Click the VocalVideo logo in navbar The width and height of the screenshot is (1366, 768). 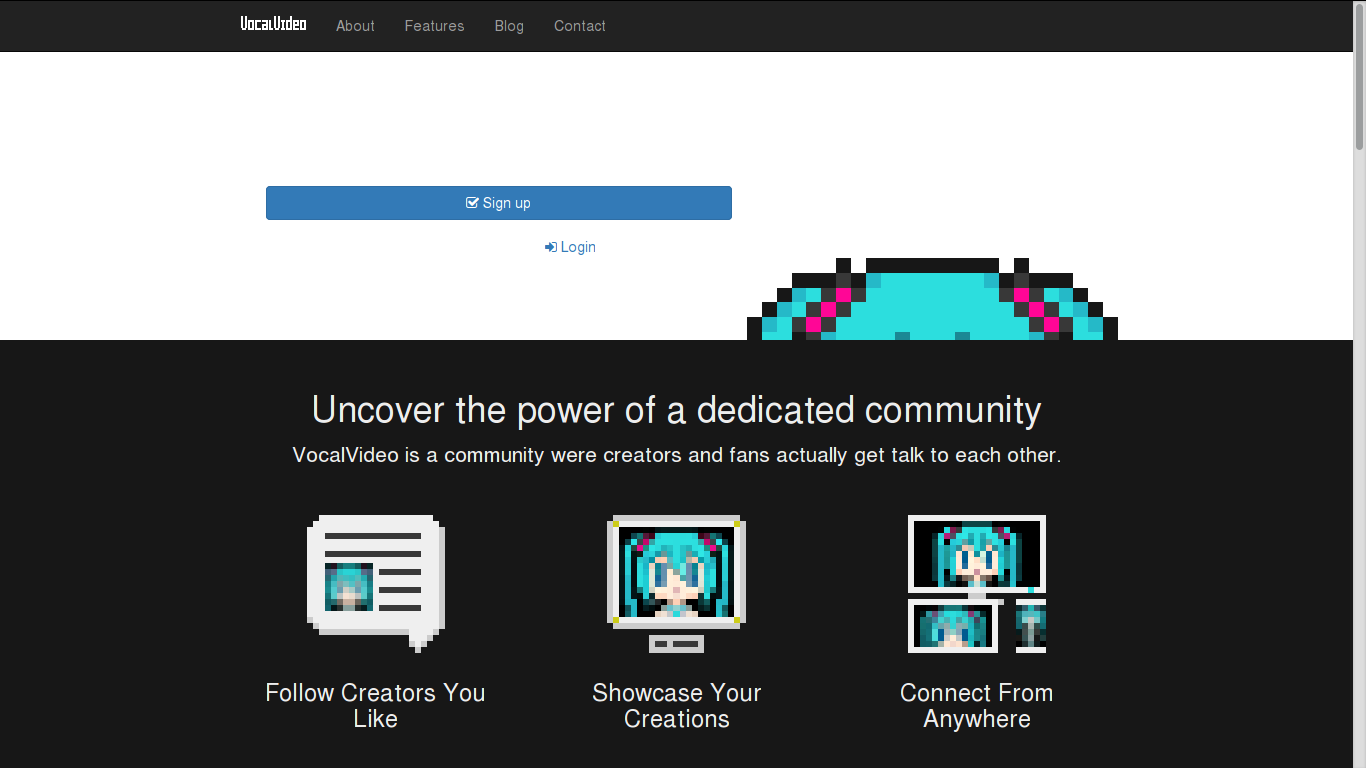pyautogui.click(x=273, y=24)
